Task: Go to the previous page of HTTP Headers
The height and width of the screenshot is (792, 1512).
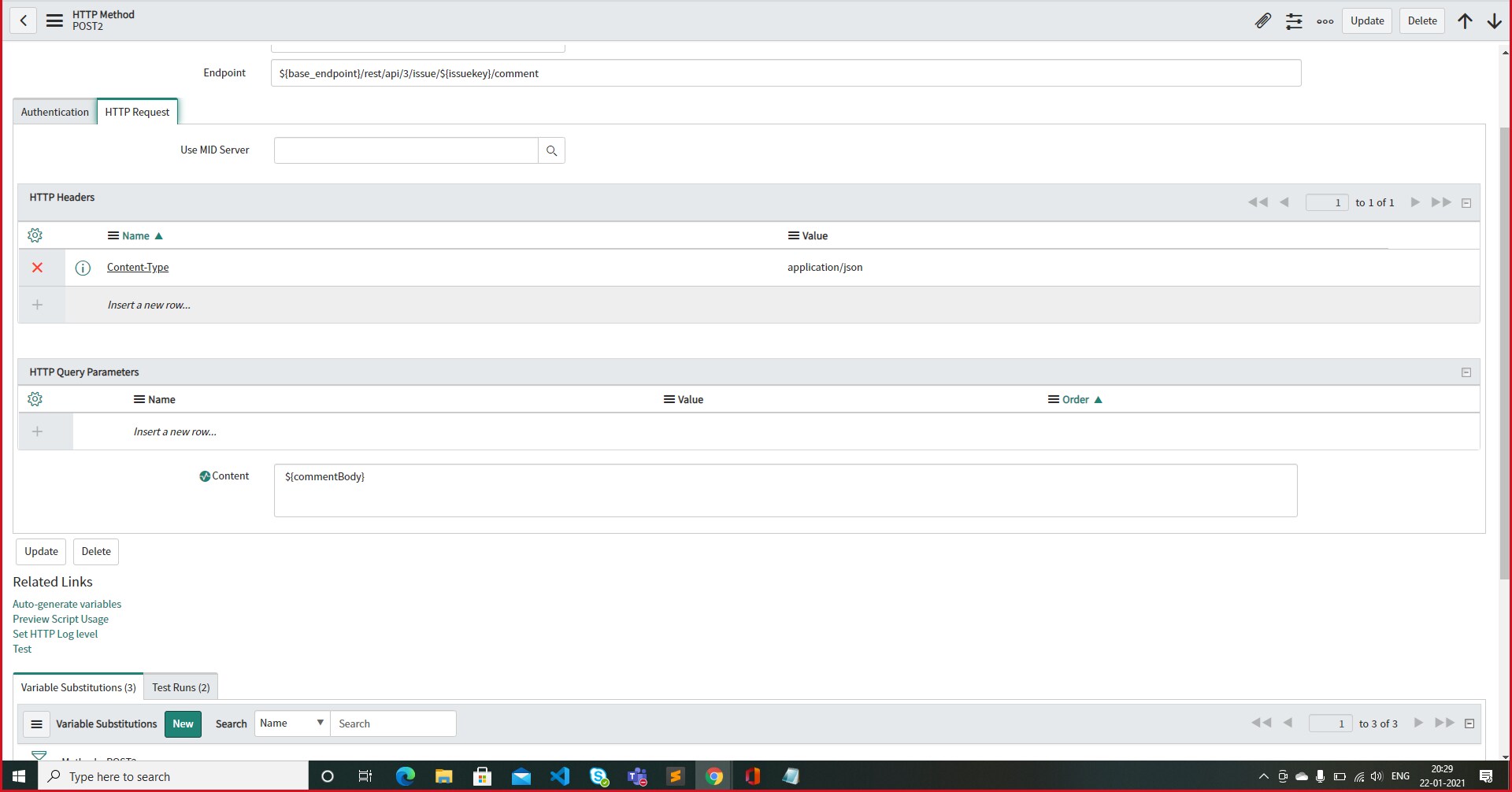Action: 1284,202
